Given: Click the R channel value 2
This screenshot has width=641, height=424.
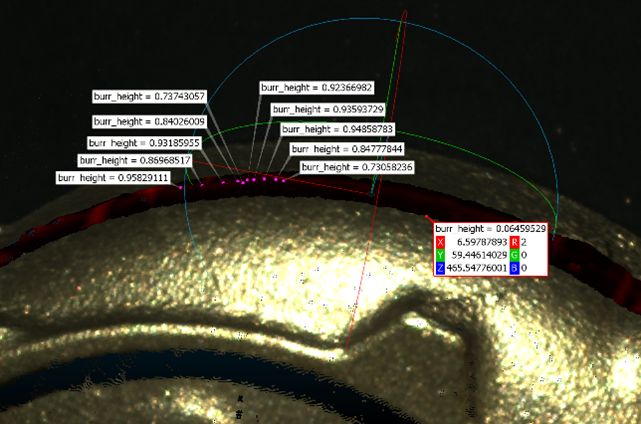Looking at the screenshot, I should click(524, 242).
